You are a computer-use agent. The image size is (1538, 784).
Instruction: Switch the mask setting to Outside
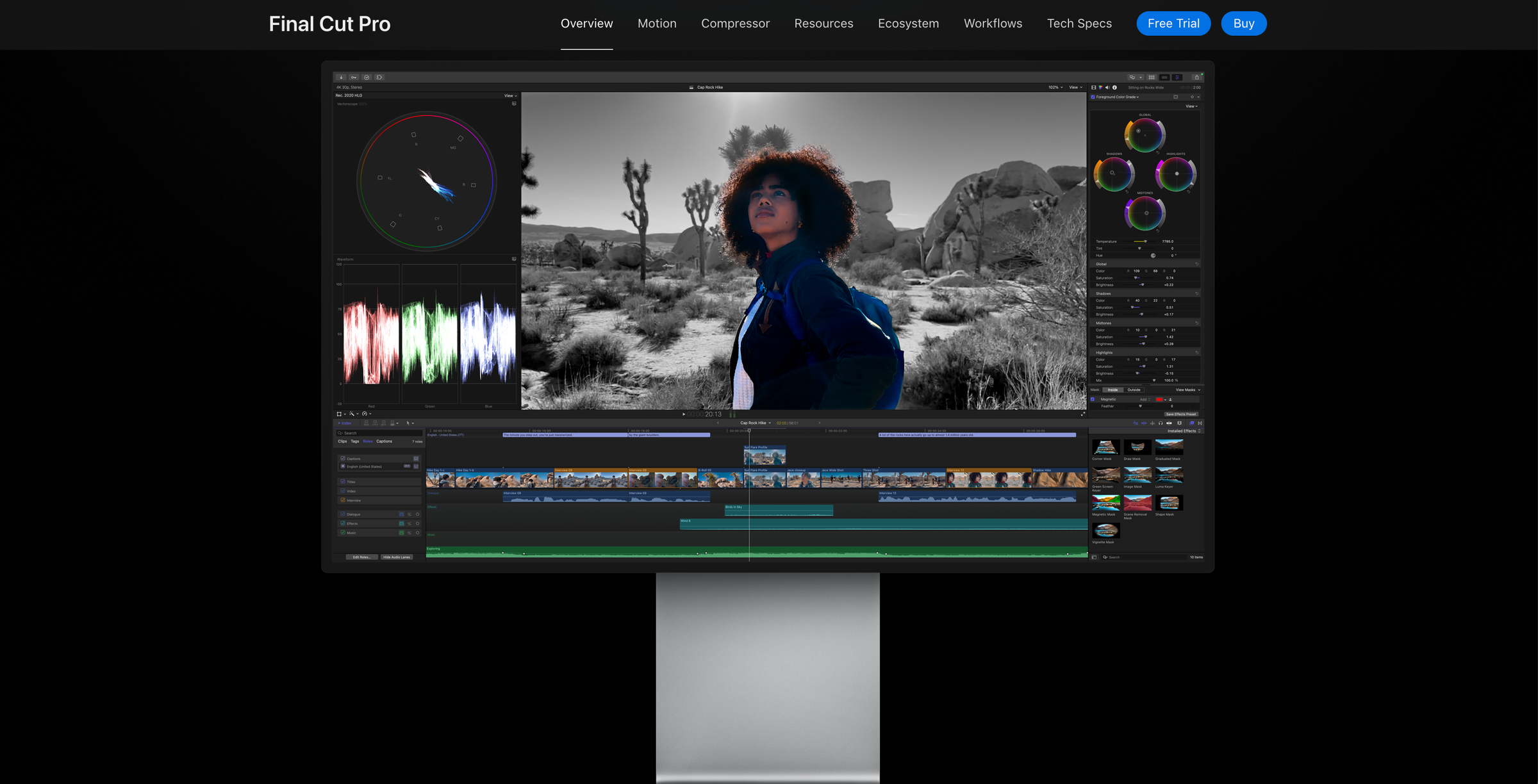(1134, 390)
